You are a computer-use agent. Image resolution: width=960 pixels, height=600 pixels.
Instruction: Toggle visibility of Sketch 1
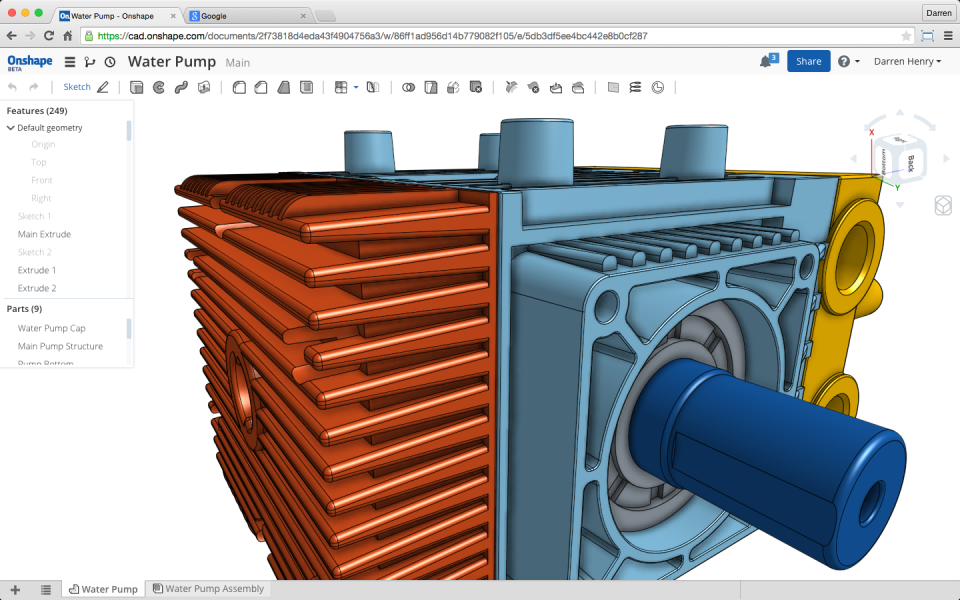[35, 215]
